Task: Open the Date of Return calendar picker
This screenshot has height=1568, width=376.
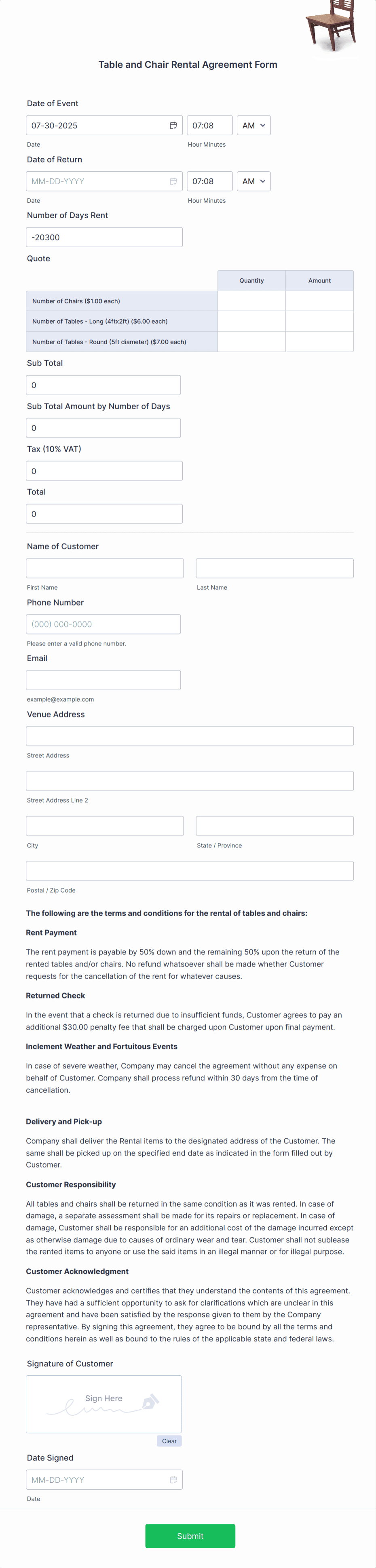Action: point(174,181)
